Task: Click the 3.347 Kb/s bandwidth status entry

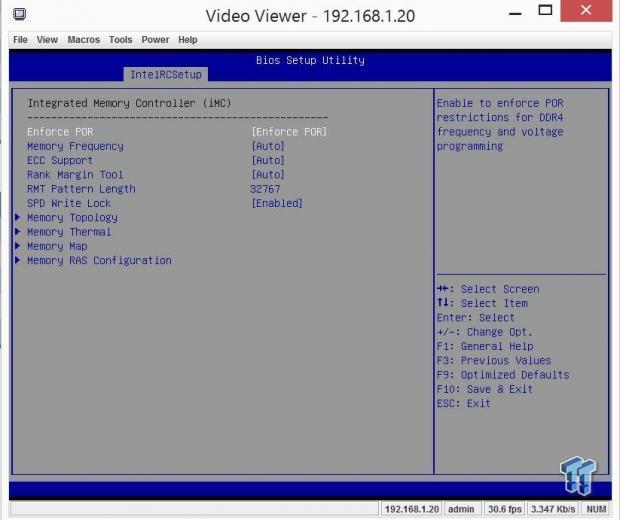Action: coord(553,509)
